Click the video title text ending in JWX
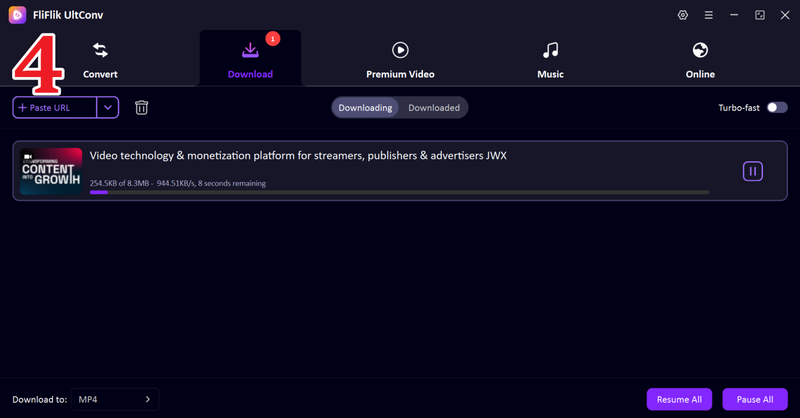Image resolution: width=800 pixels, height=418 pixels. coord(298,156)
